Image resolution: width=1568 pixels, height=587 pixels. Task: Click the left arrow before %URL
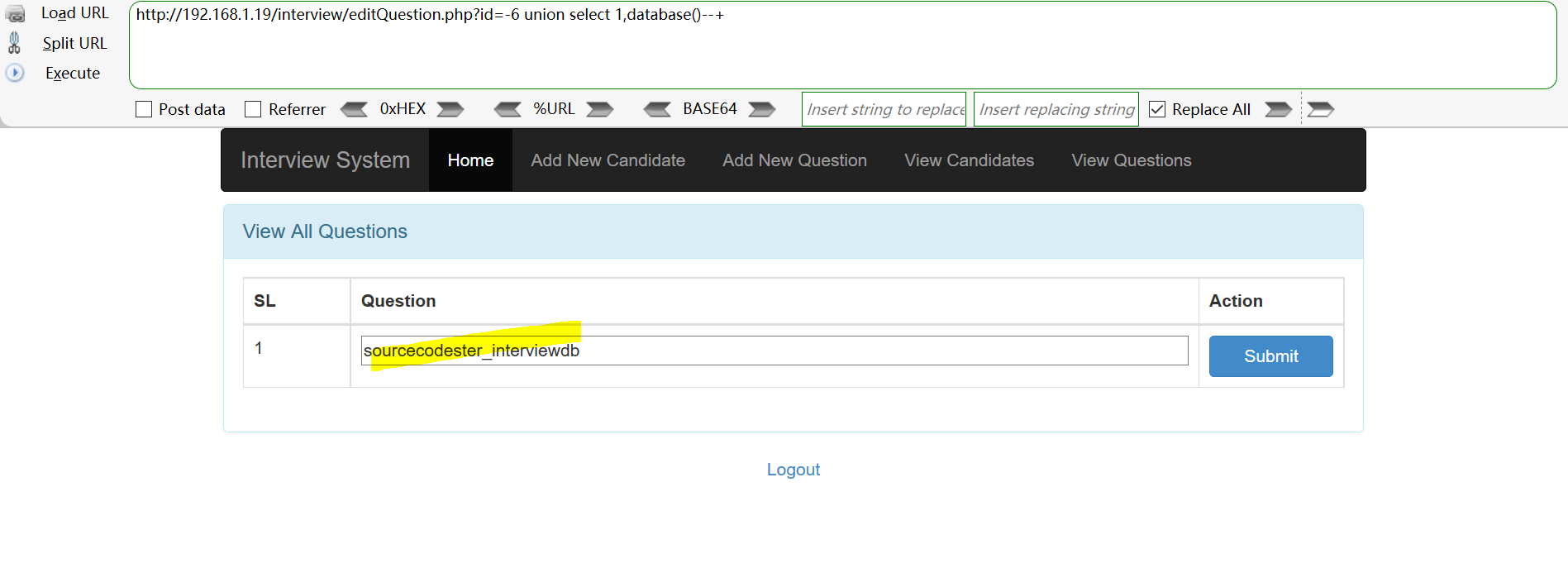point(508,109)
